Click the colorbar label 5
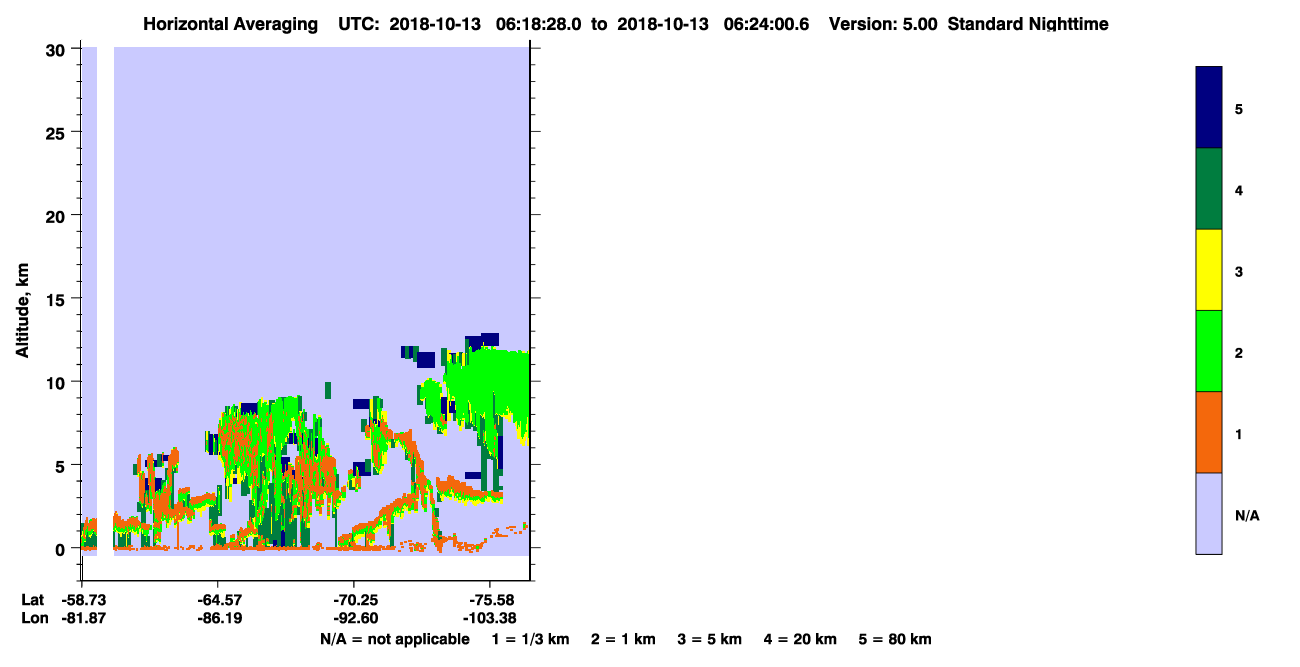The image size is (1300, 667). pos(1239,109)
